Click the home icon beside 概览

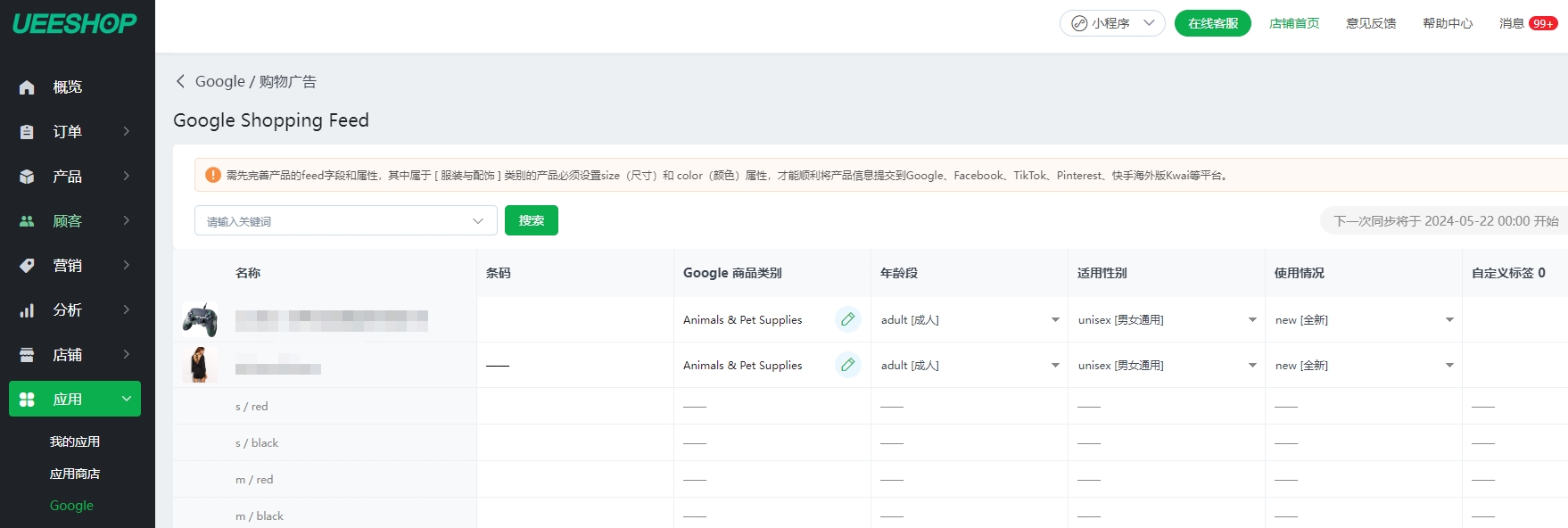pyautogui.click(x=27, y=87)
